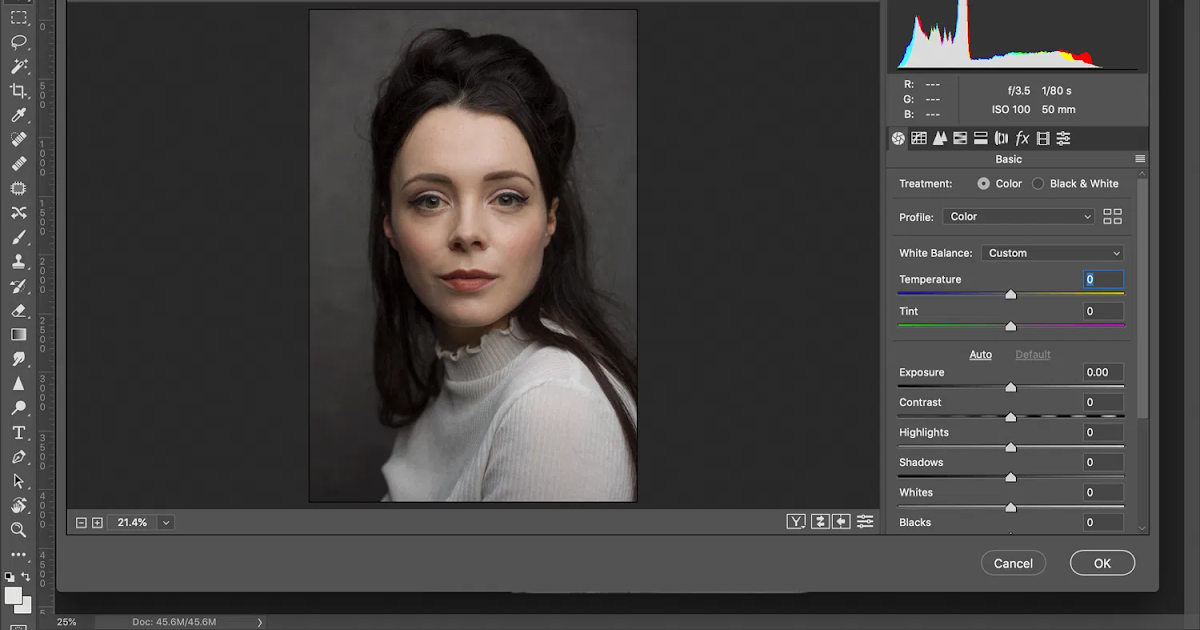Open the profile browser grid icon
The image size is (1200, 630).
pos(1112,216)
